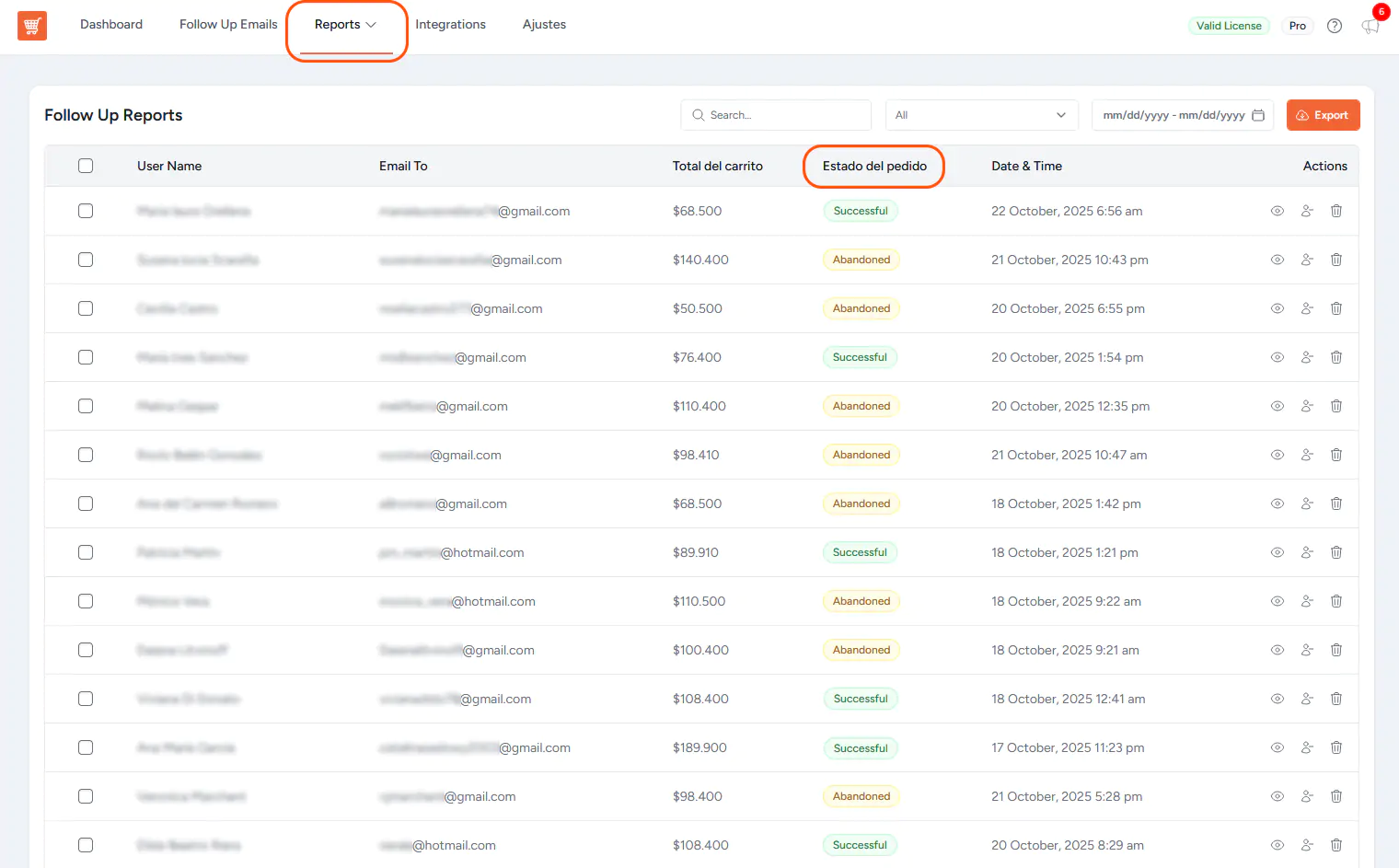Check the box for the $110.400 row
This screenshot has height=868, width=1399.
pyautogui.click(x=86, y=406)
